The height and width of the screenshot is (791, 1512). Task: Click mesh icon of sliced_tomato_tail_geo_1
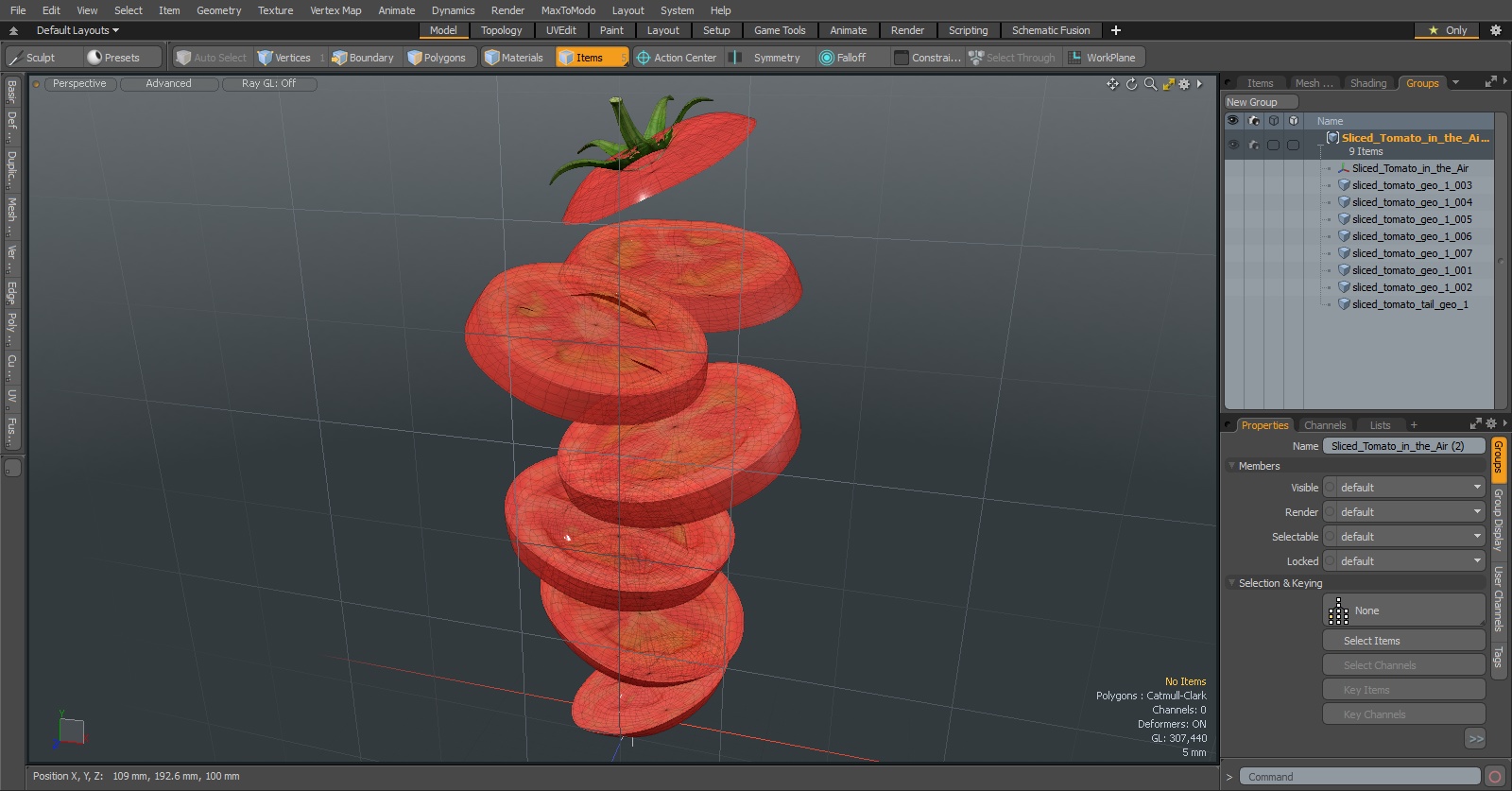pos(1344,304)
